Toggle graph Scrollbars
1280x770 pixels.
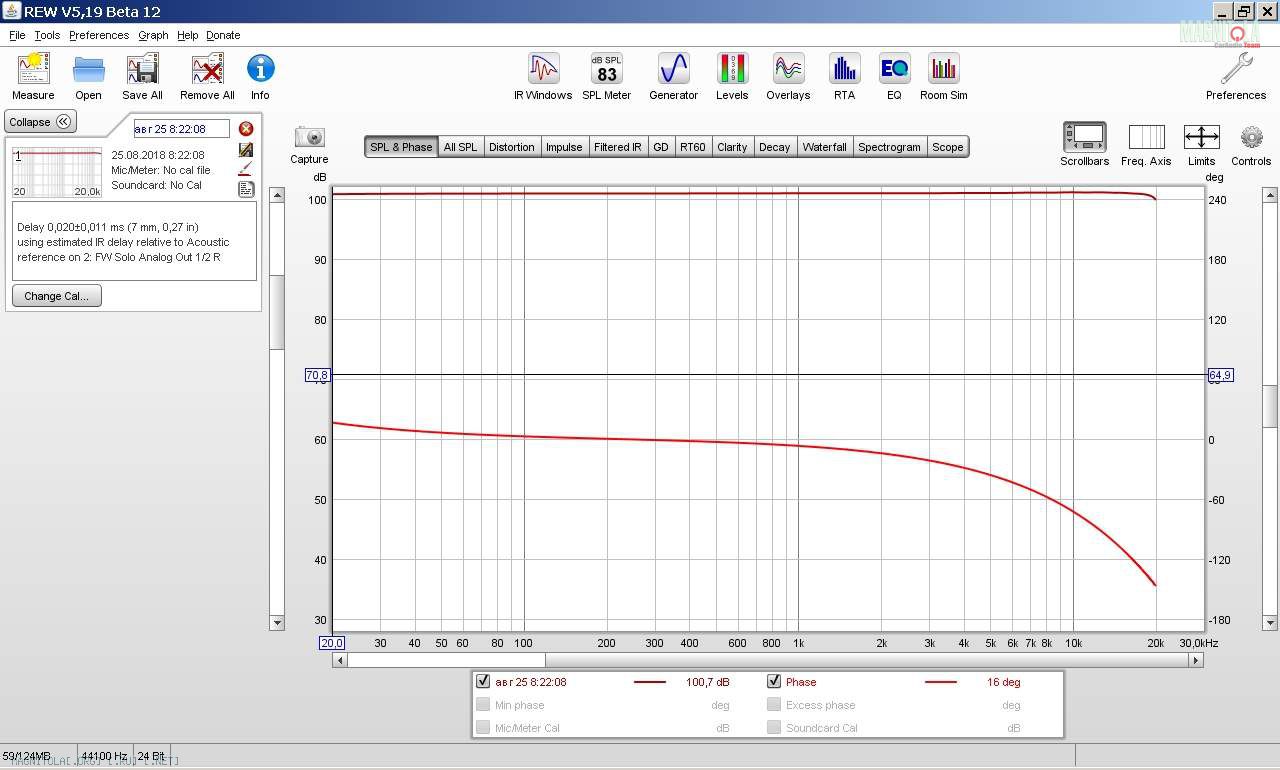[x=1085, y=145]
